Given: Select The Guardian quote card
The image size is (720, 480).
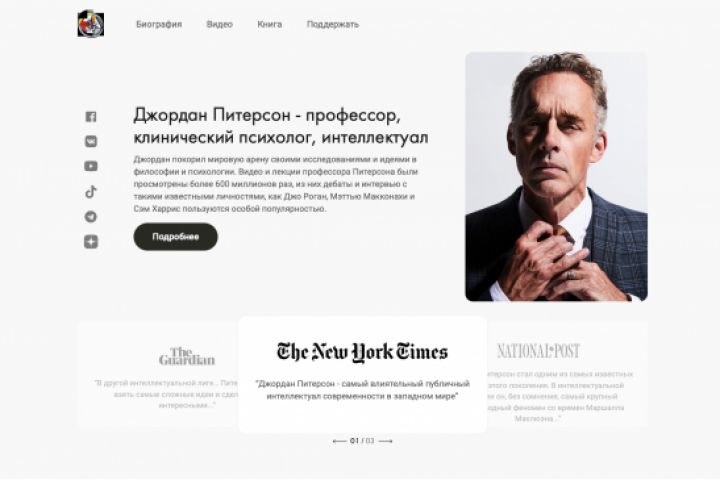Looking at the screenshot, I should tap(158, 375).
